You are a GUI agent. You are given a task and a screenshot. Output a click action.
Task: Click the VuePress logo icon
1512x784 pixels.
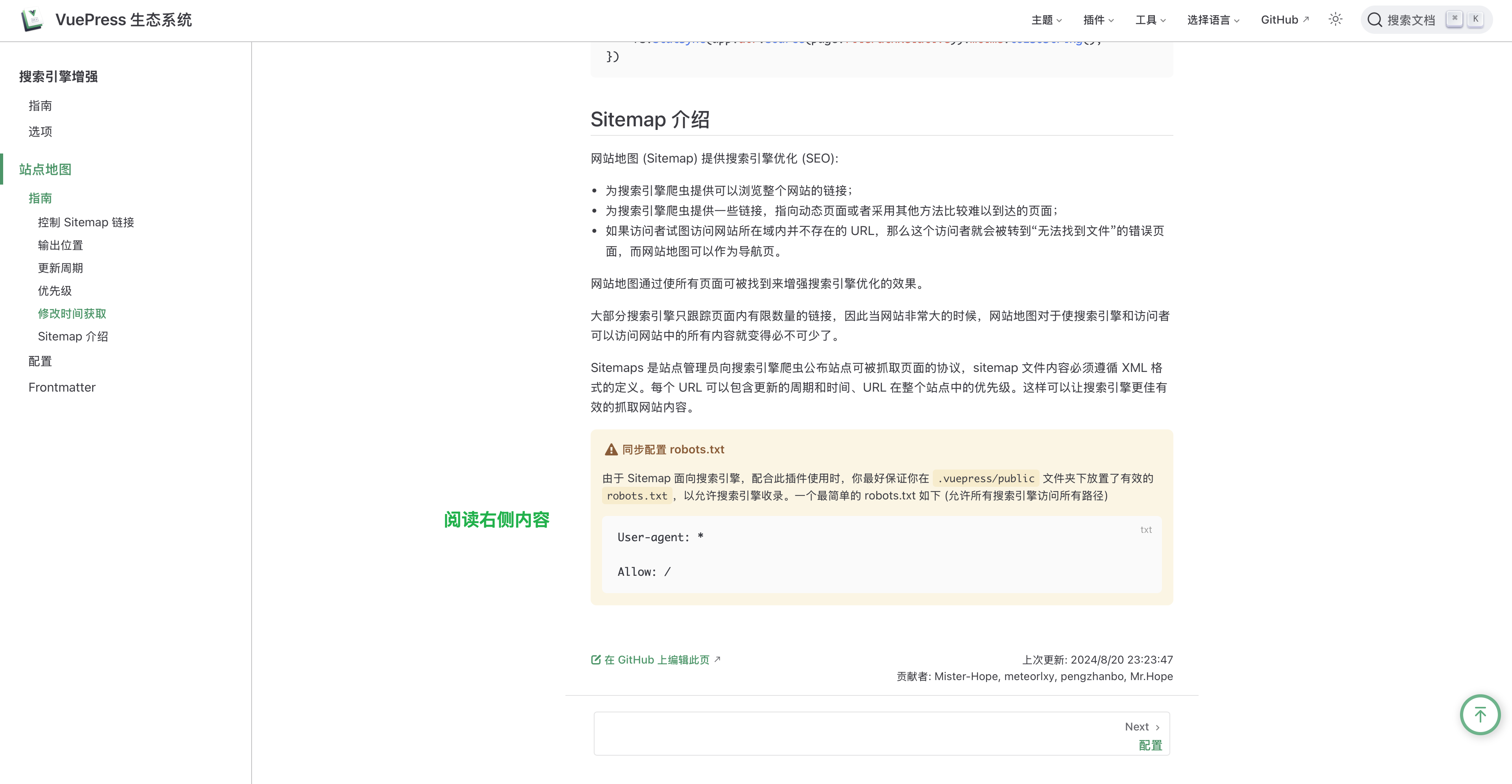pyautogui.click(x=31, y=20)
